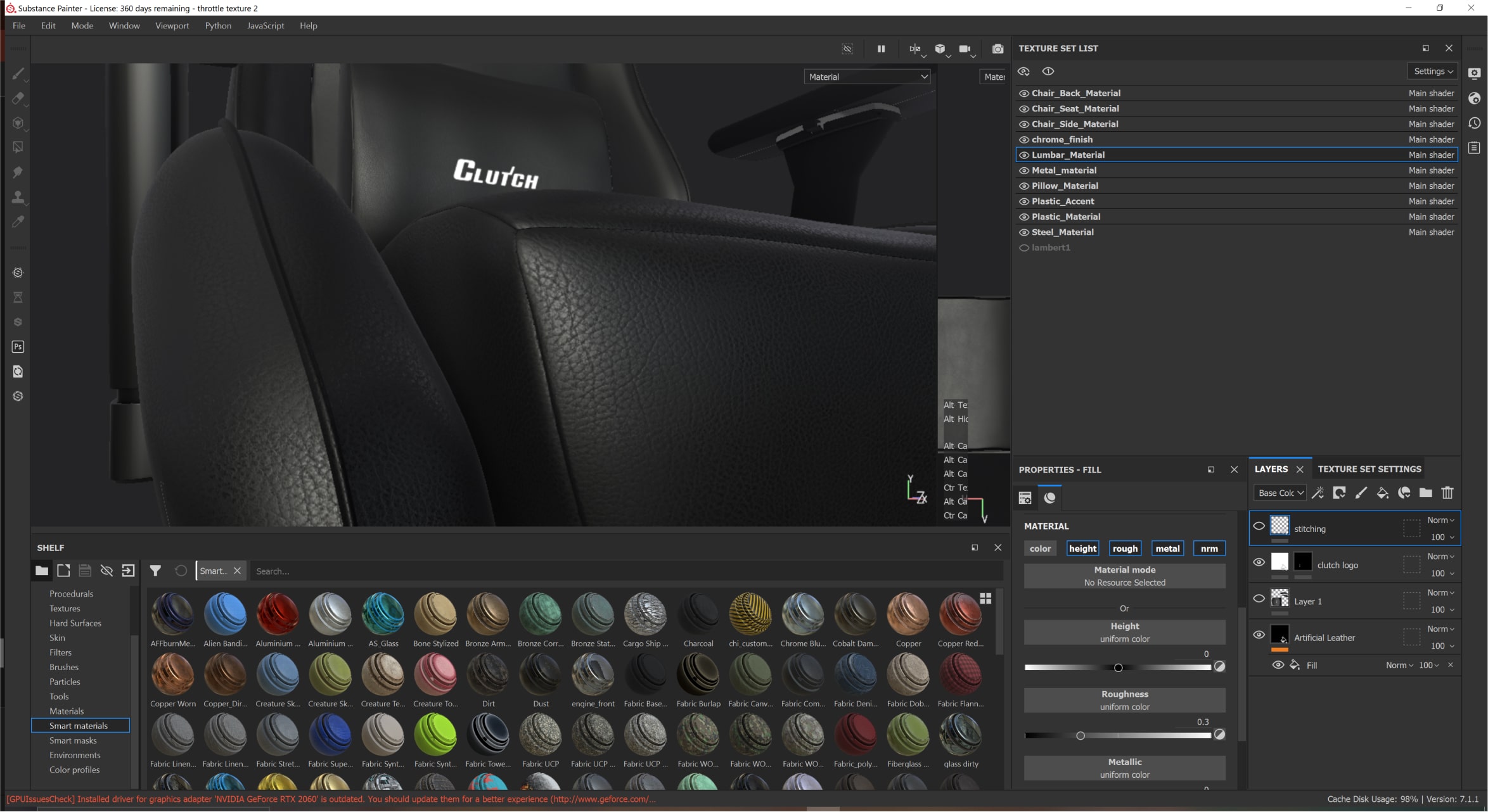
Task: Open the Material viewport mode dropdown
Action: [x=866, y=77]
